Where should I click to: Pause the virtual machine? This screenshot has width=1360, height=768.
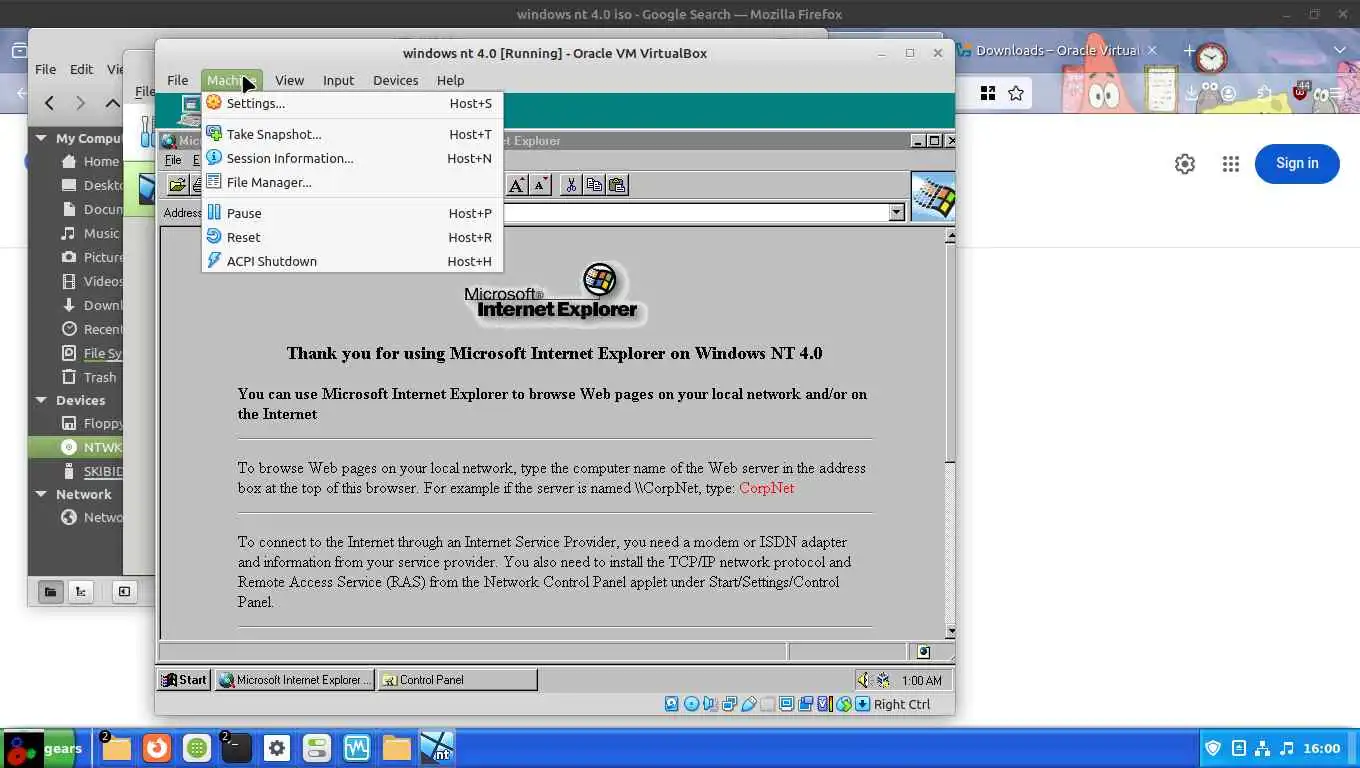pyautogui.click(x=352, y=213)
